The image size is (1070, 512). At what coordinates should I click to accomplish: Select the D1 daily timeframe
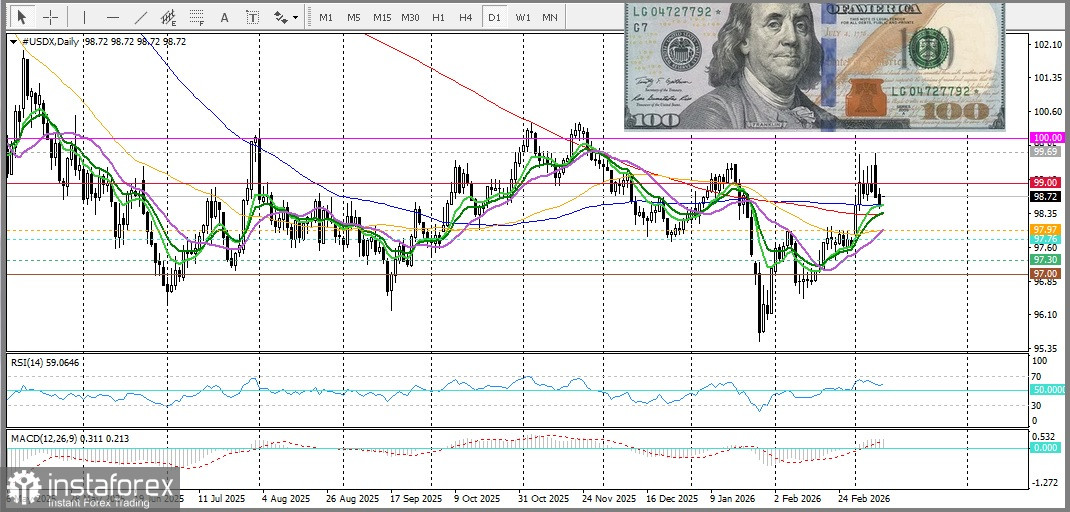pos(494,17)
